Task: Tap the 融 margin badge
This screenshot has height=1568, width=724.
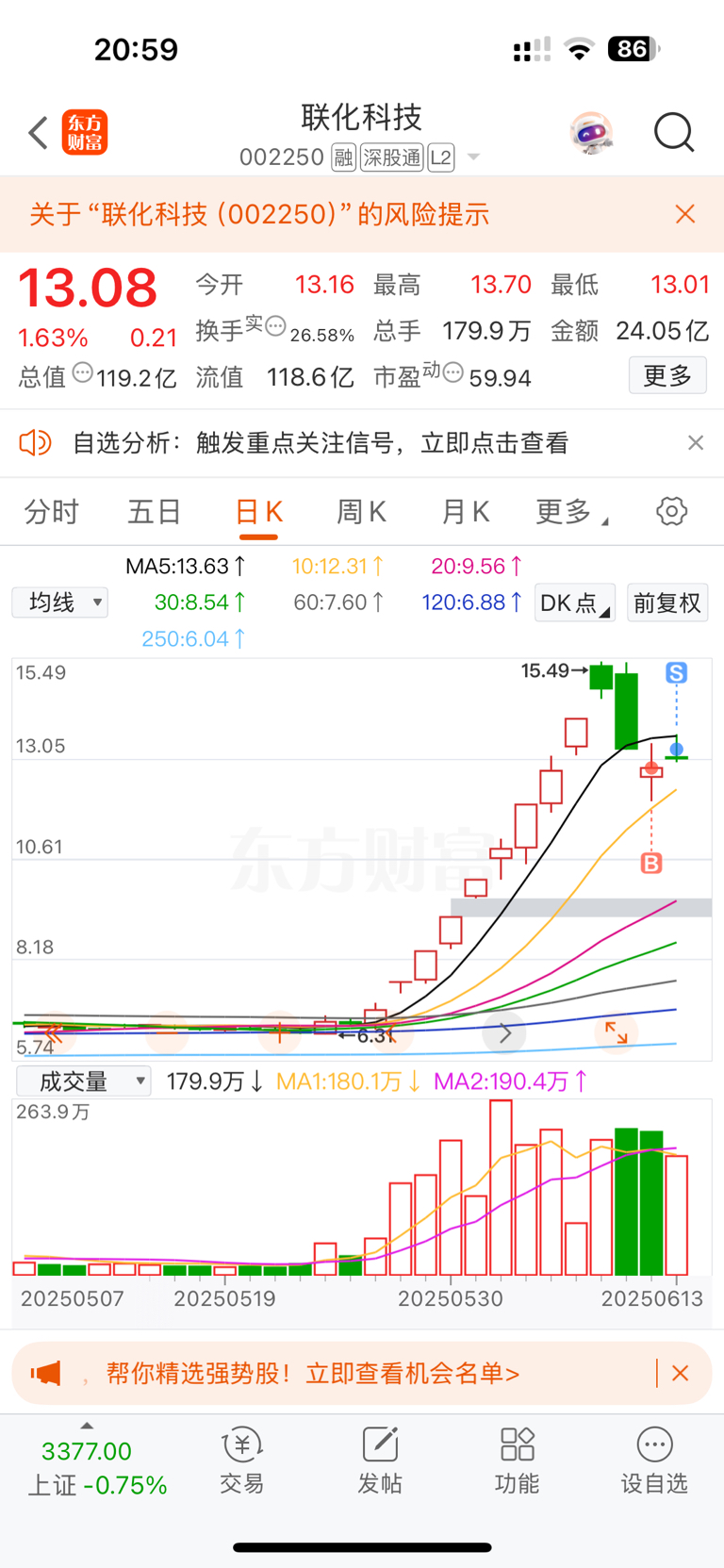Action: click(x=344, y=157)
